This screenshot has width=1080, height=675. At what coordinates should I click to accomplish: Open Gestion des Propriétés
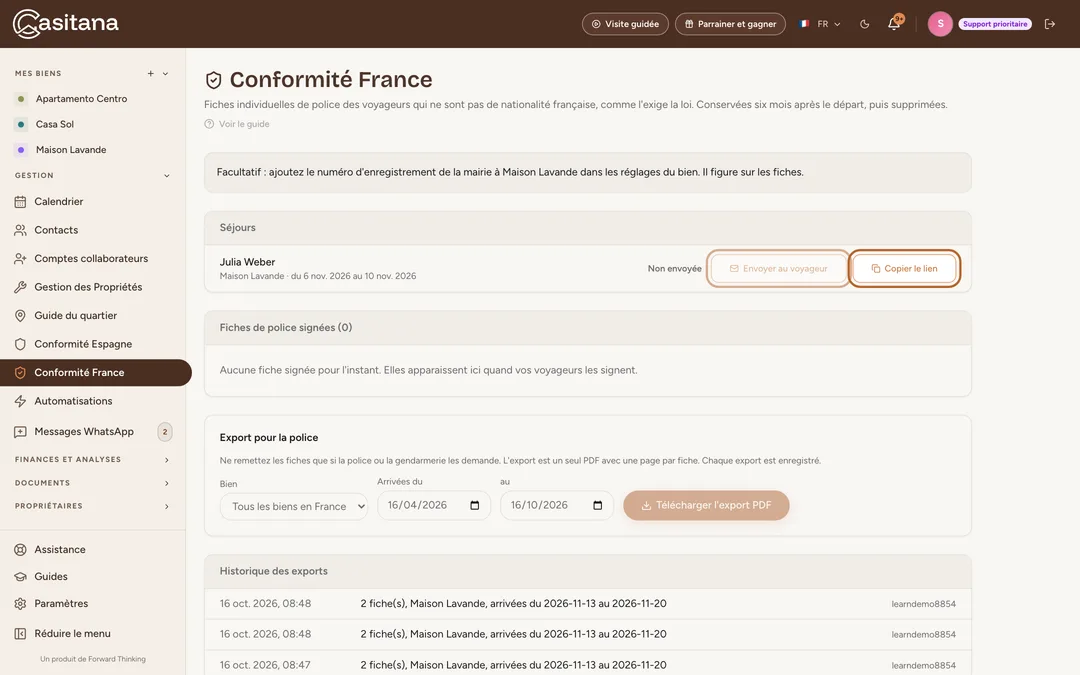93,287
